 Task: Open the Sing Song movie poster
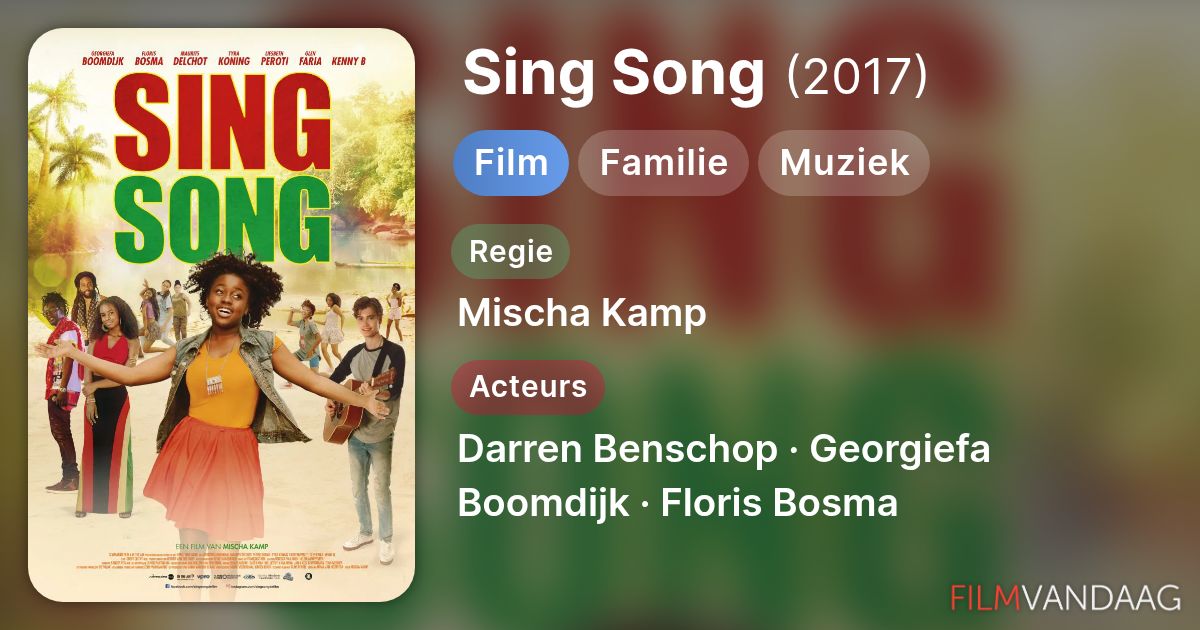click(x=221, y=315)
